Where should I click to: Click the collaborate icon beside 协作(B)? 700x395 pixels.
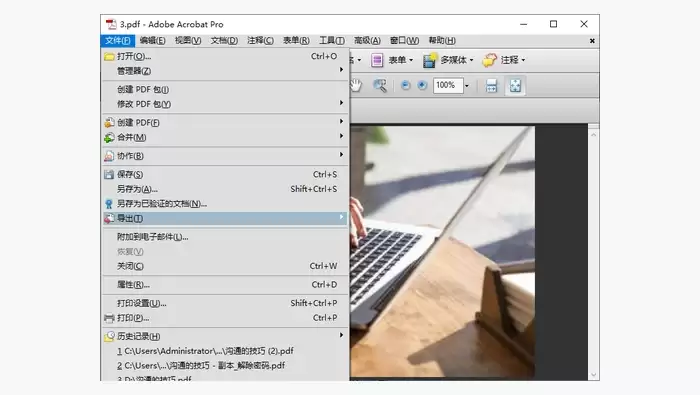click(x=109, y=156)
